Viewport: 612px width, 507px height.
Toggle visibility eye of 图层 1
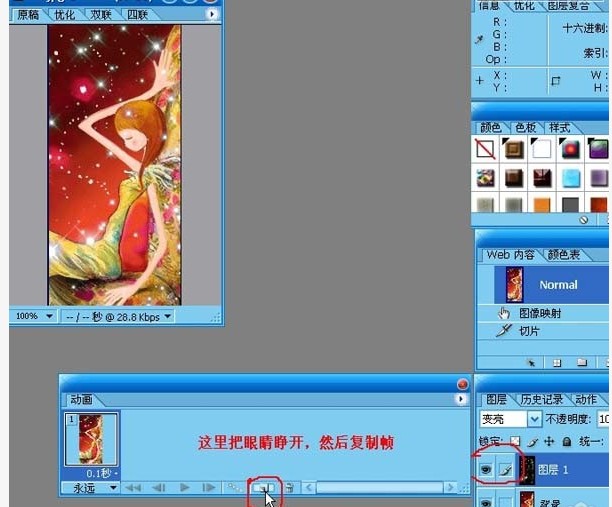[486, 470]
